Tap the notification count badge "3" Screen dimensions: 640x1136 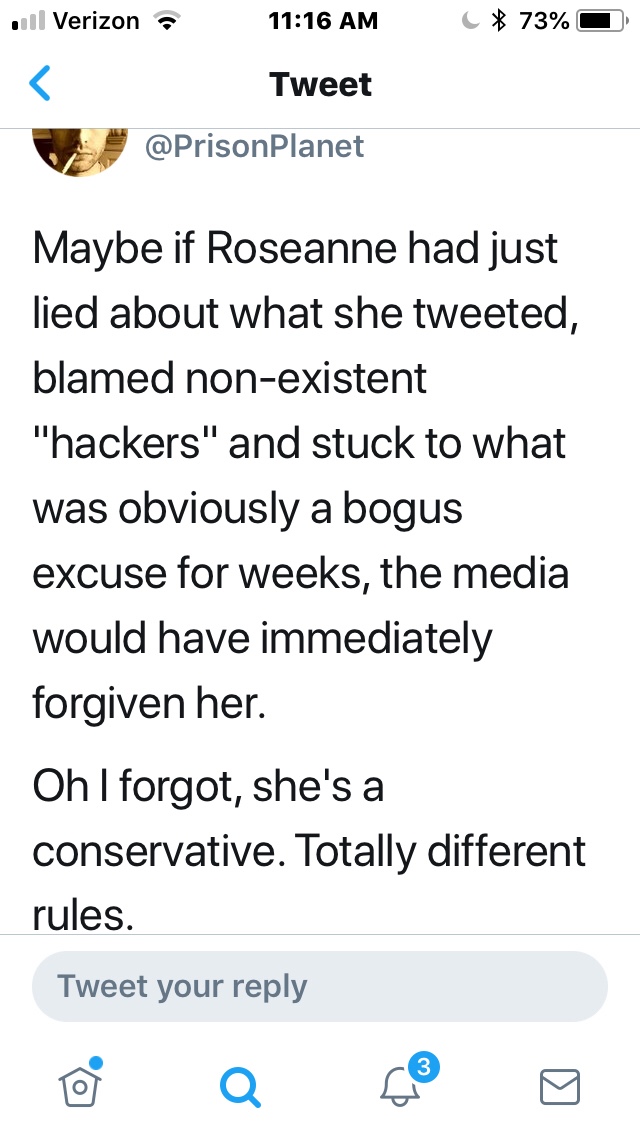pyautogui.click(x=424, y=1067)
